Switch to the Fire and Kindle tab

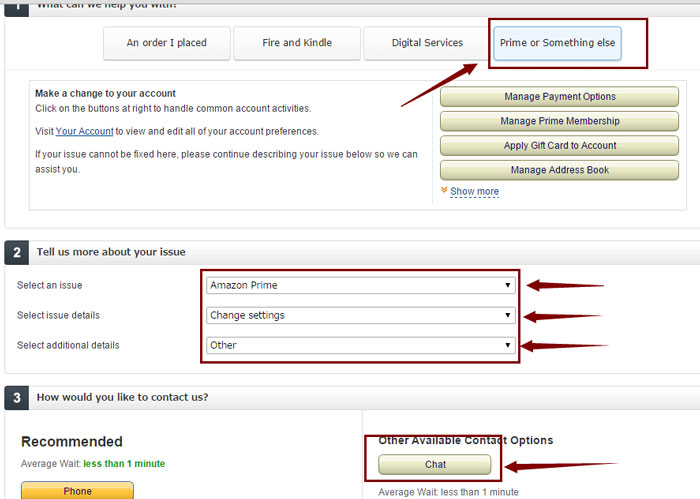tap(296, 43)
